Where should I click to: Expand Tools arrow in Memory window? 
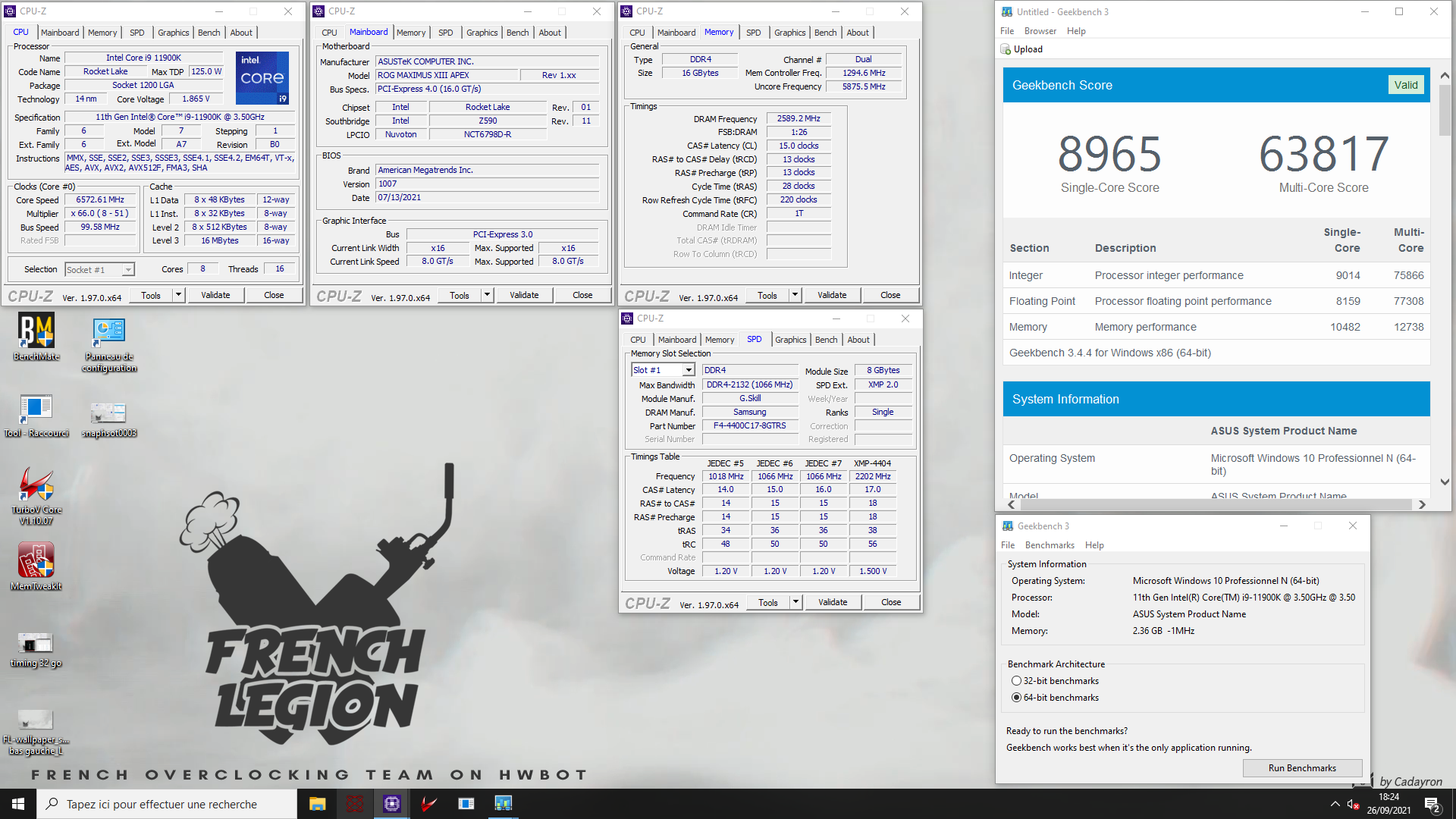[x=795, y=295]
